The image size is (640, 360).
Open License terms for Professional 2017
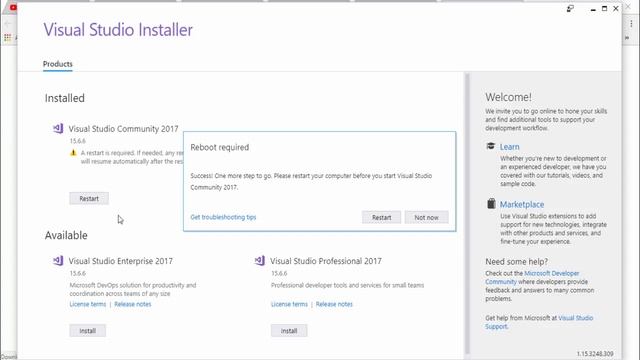pyautogui.click(x=289, y=304)
